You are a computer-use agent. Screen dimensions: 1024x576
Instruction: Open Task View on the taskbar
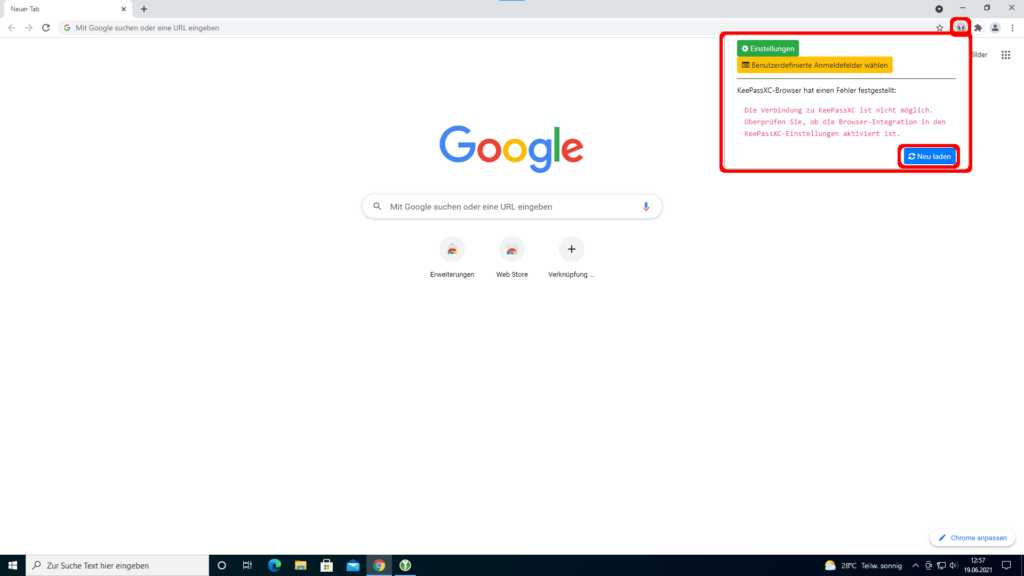pyautogui.click(x=248, y=566)
